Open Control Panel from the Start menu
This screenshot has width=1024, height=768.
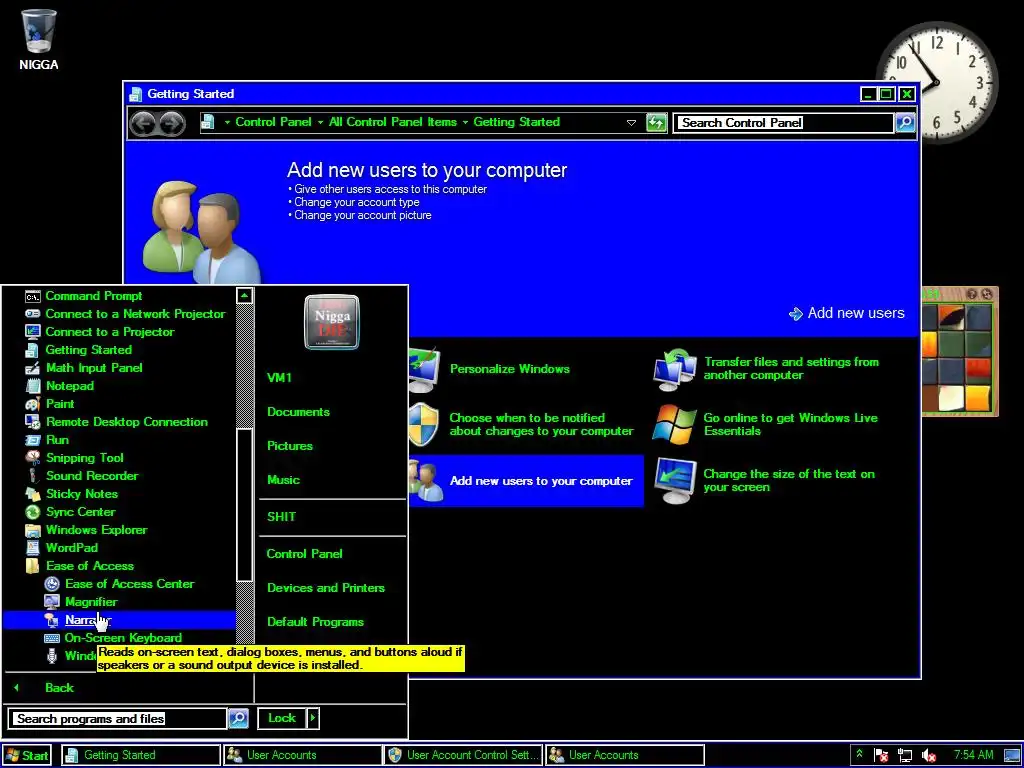tap(304, 554)
